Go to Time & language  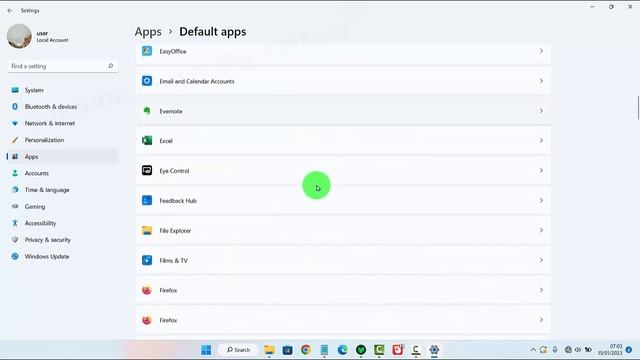coord(62,190)
